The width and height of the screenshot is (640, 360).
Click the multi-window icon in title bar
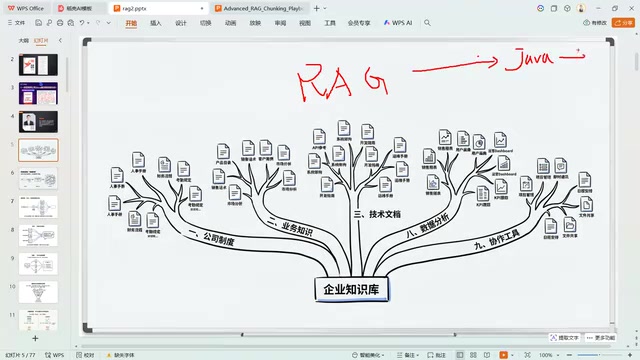(554, 8)
